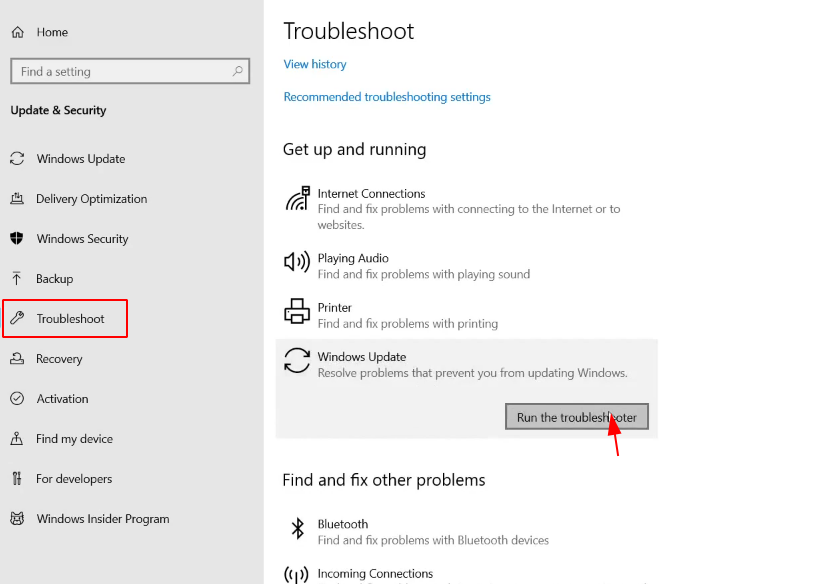Viewport: 816px width, 584px height.
Task: Click the Internet Connections wifi icon
Action: 298,198
